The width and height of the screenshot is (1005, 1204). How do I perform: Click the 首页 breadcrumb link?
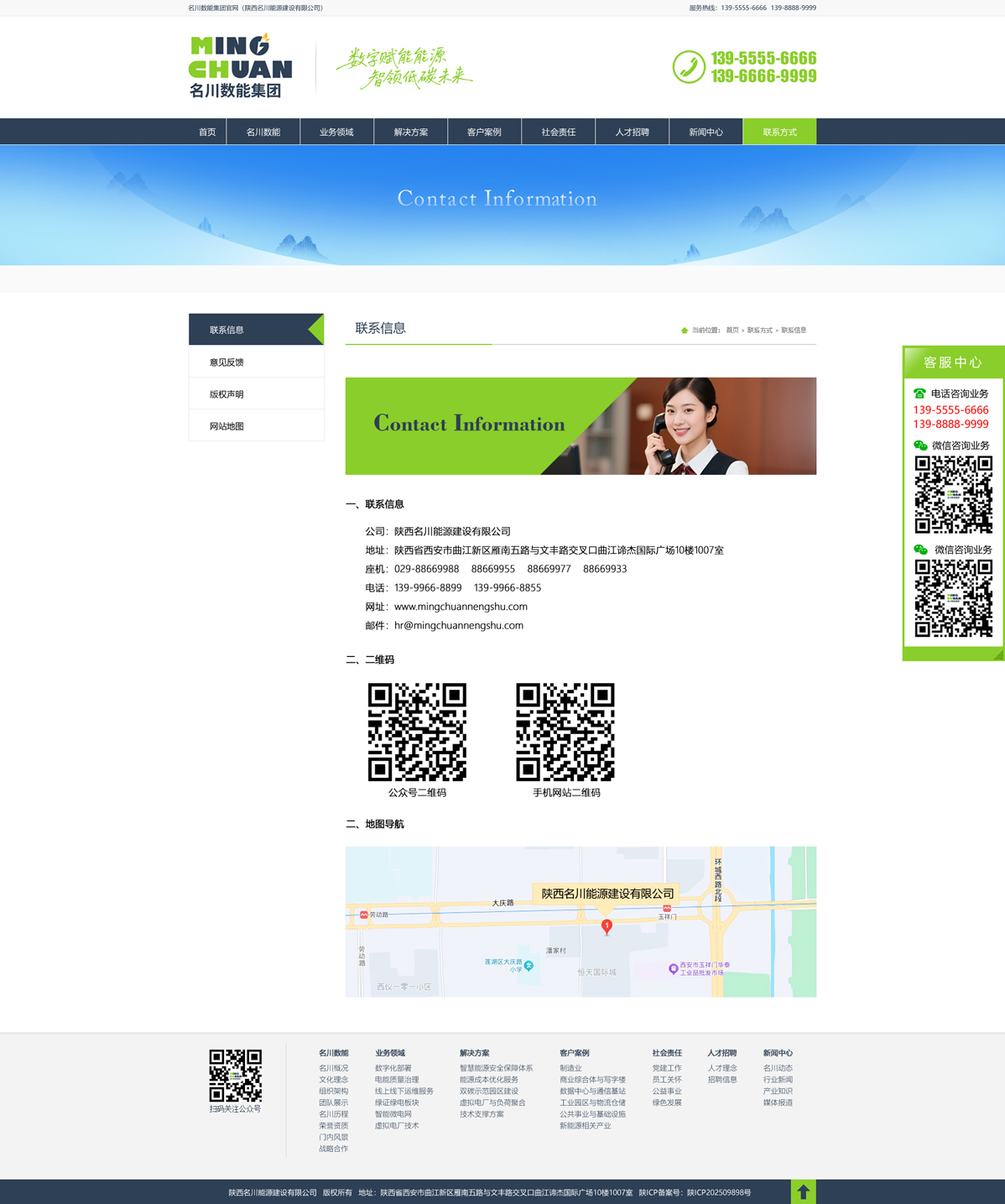pos(732,331)
